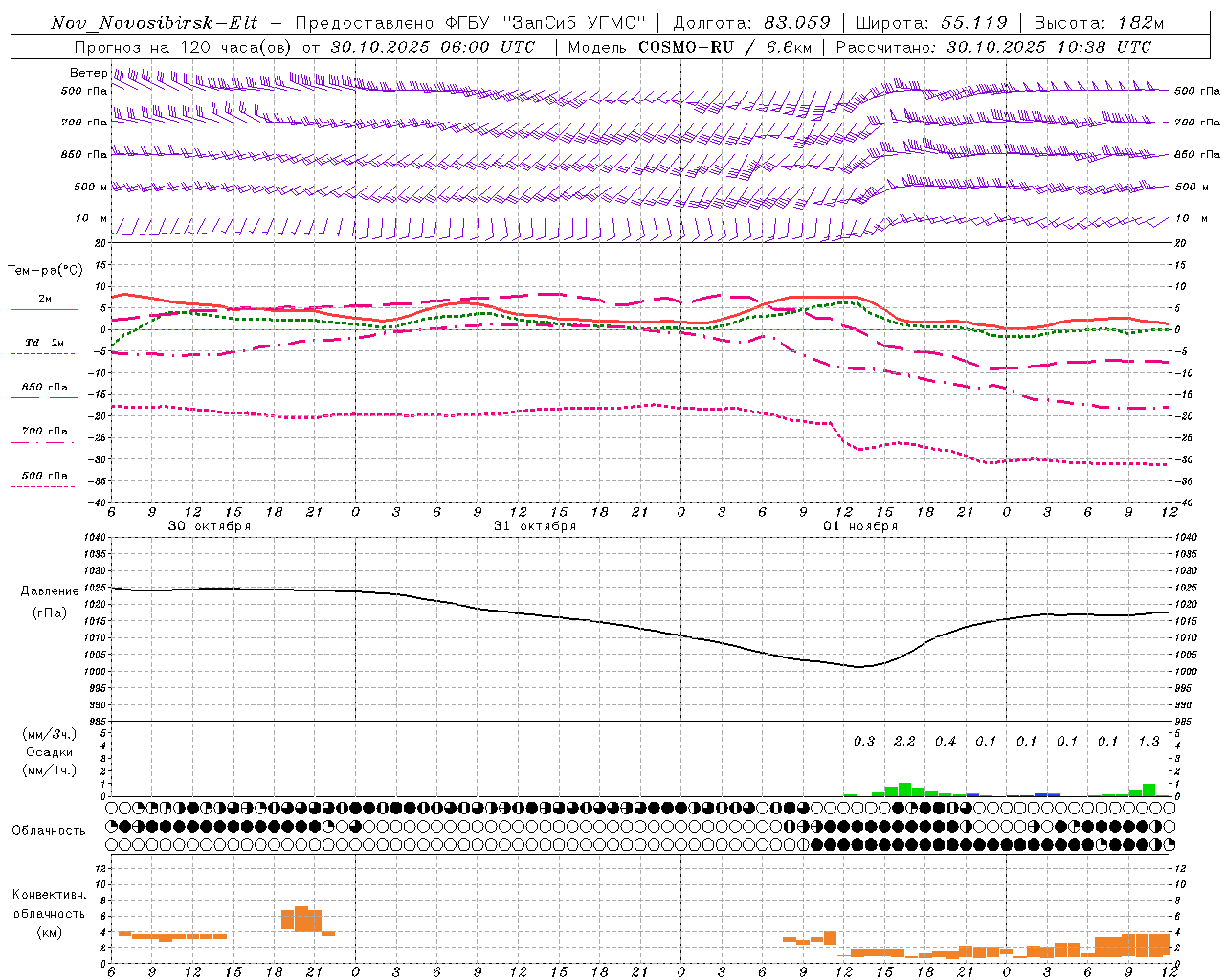This screenshot has width=1225, height=980.
Task: Select the 'Тем-ра(°C)' temperature axis label
Action: pos(45,271)
